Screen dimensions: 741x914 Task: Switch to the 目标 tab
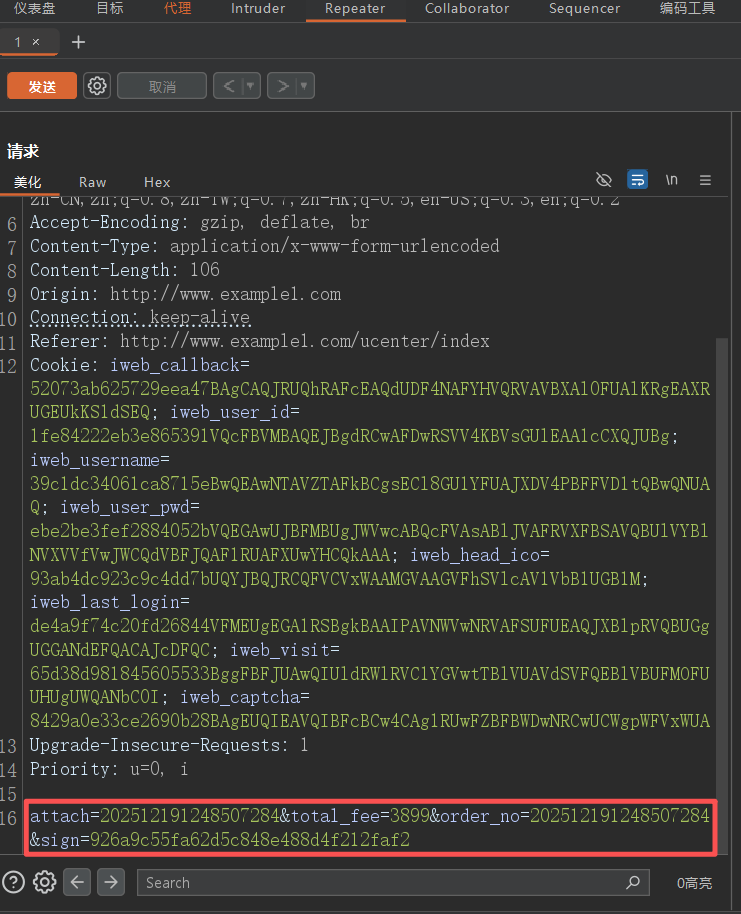(x=110, y=8)
